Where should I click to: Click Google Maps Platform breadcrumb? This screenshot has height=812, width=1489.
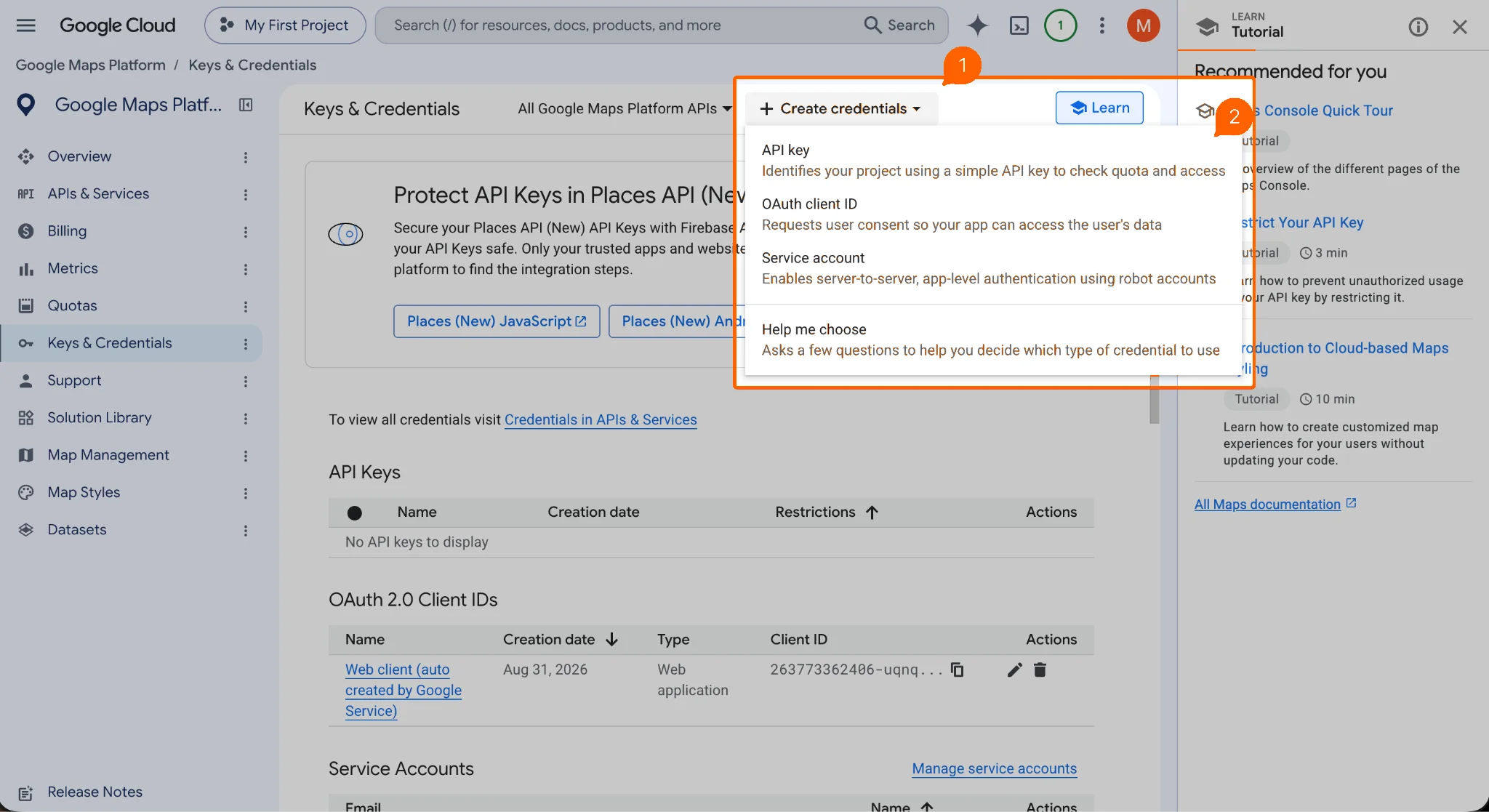tap(91, 65)
